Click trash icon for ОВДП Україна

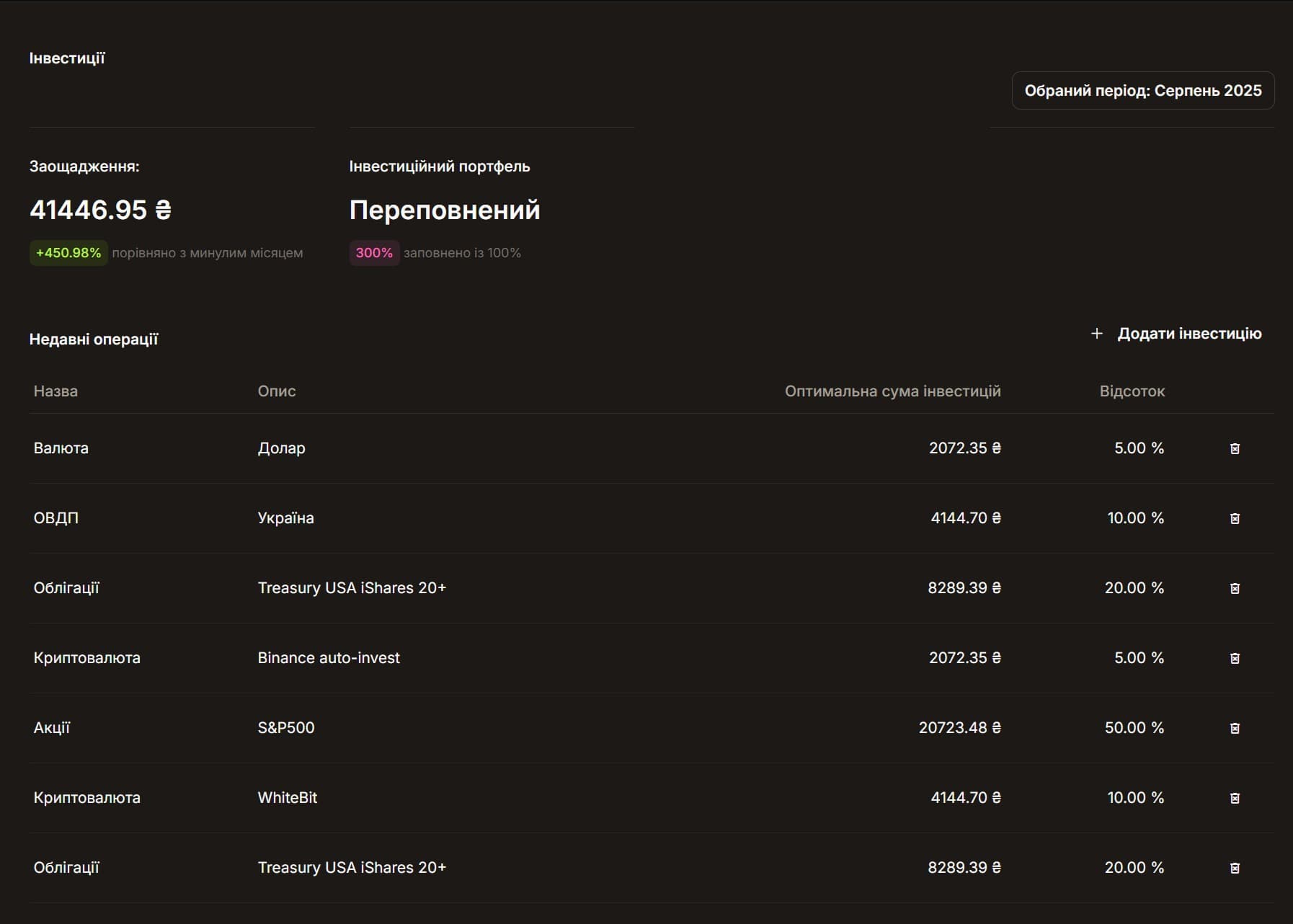click(1235, 518)
